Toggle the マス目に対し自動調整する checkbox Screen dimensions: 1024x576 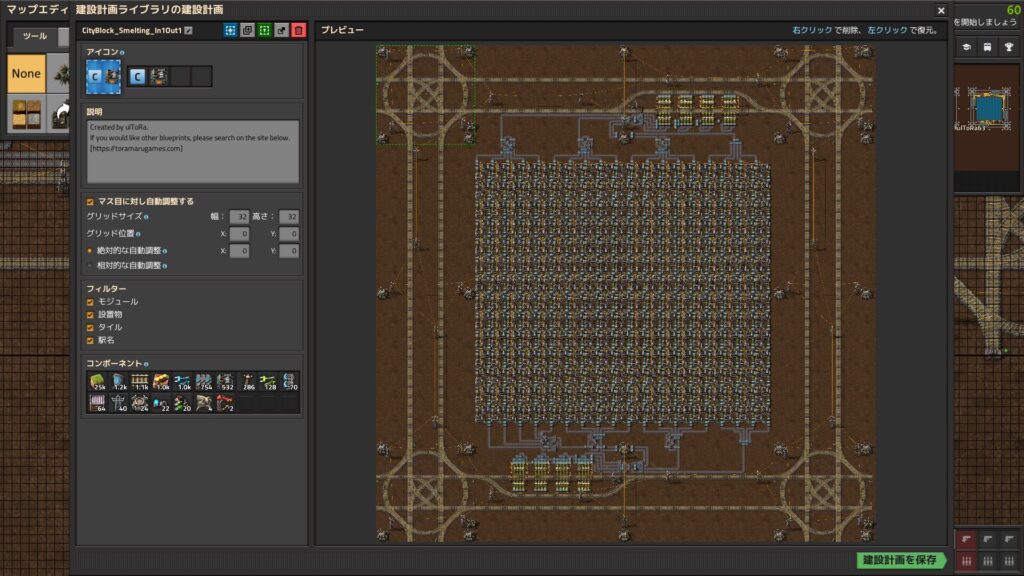(x=91, y=202)
